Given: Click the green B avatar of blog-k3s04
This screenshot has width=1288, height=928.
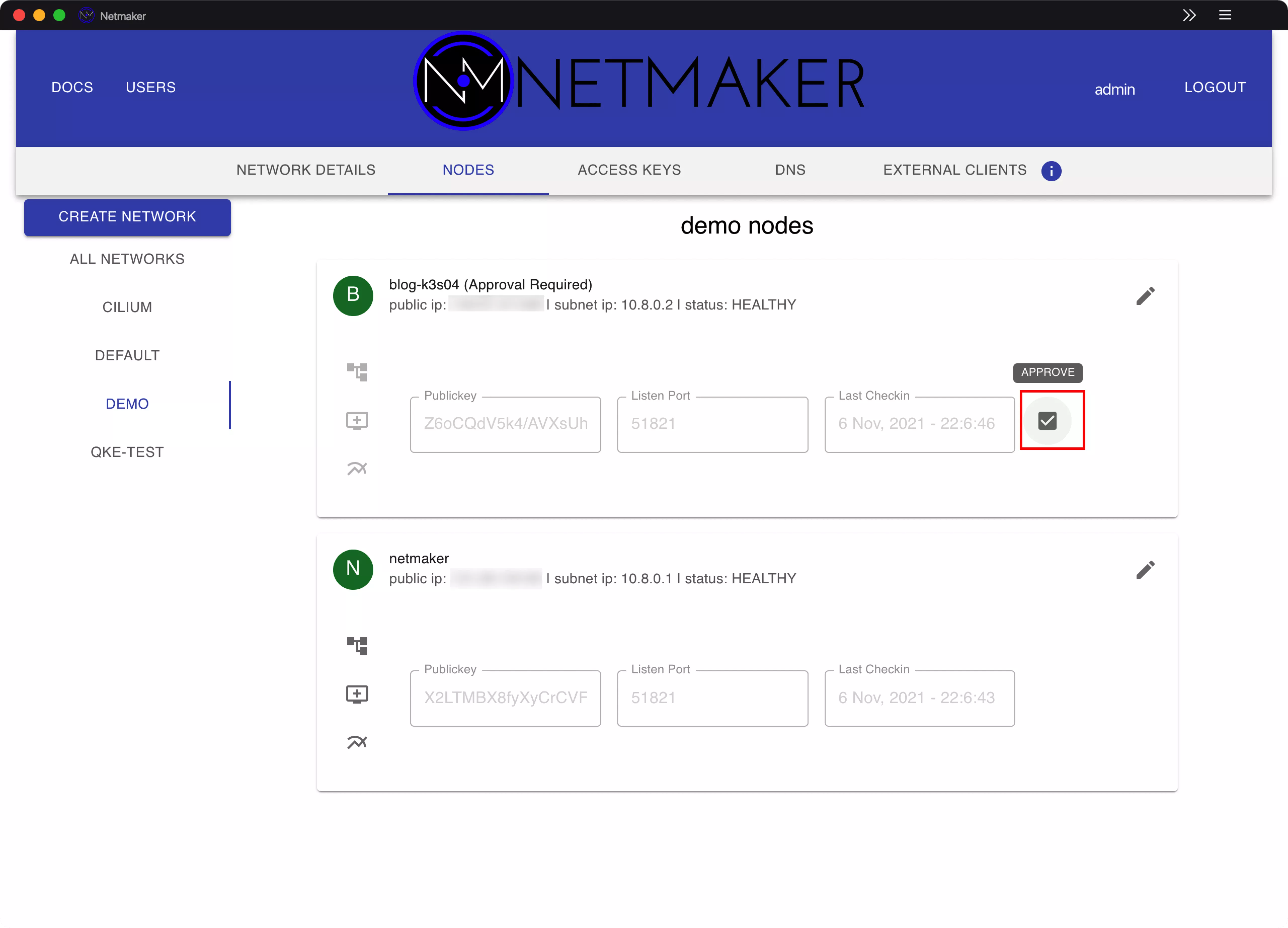Looking at the screenshot, I should tap(353, 295).
